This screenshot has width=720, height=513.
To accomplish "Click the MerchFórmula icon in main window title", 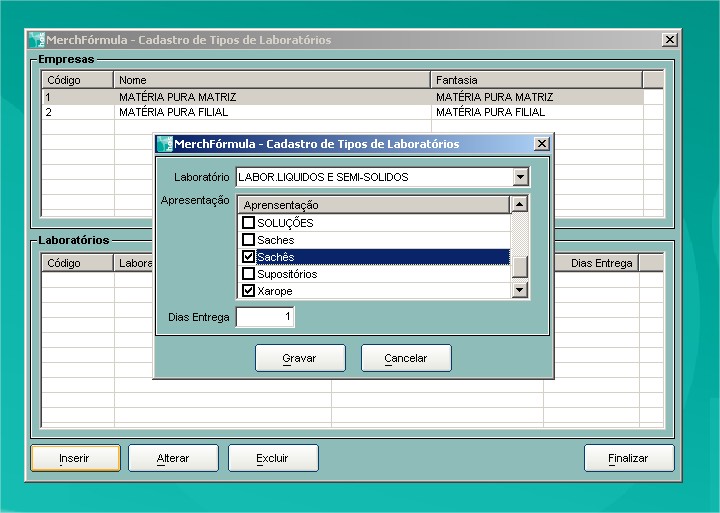I will (x=37, y=40).
